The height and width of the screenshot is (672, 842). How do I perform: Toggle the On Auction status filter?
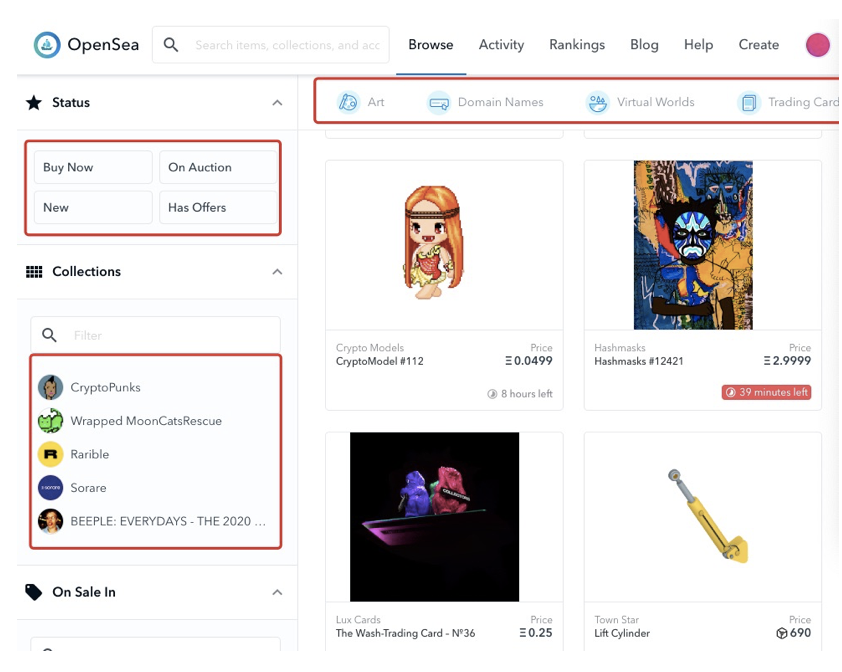(x=218, y=167)
